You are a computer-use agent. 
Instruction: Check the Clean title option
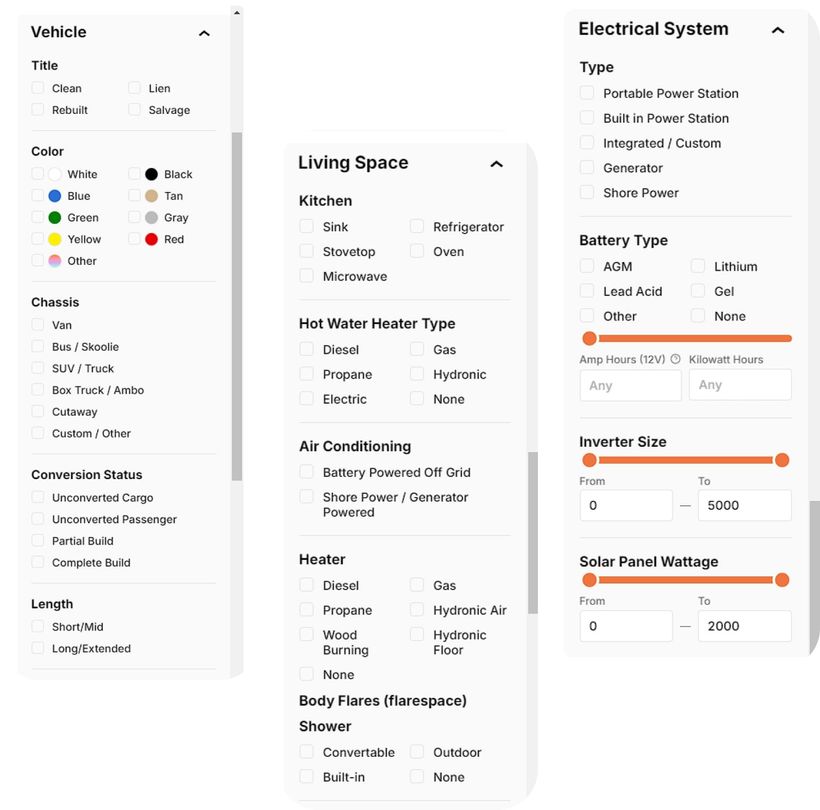(36, 88)
